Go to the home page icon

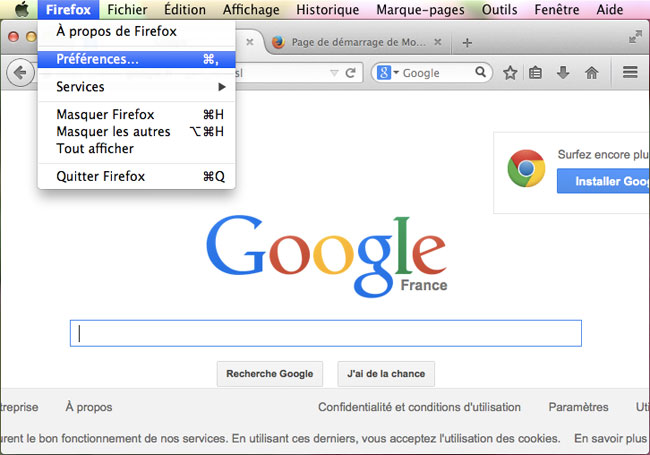coord(592,73)
